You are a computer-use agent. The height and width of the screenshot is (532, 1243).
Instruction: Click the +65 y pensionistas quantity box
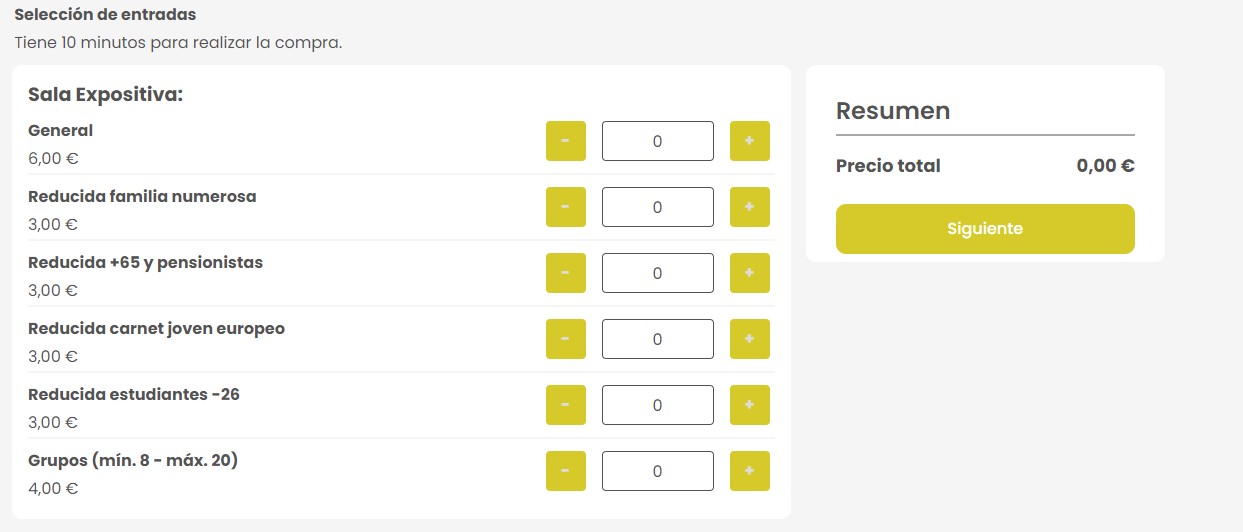pyautogui.click(x=658, y=273)
